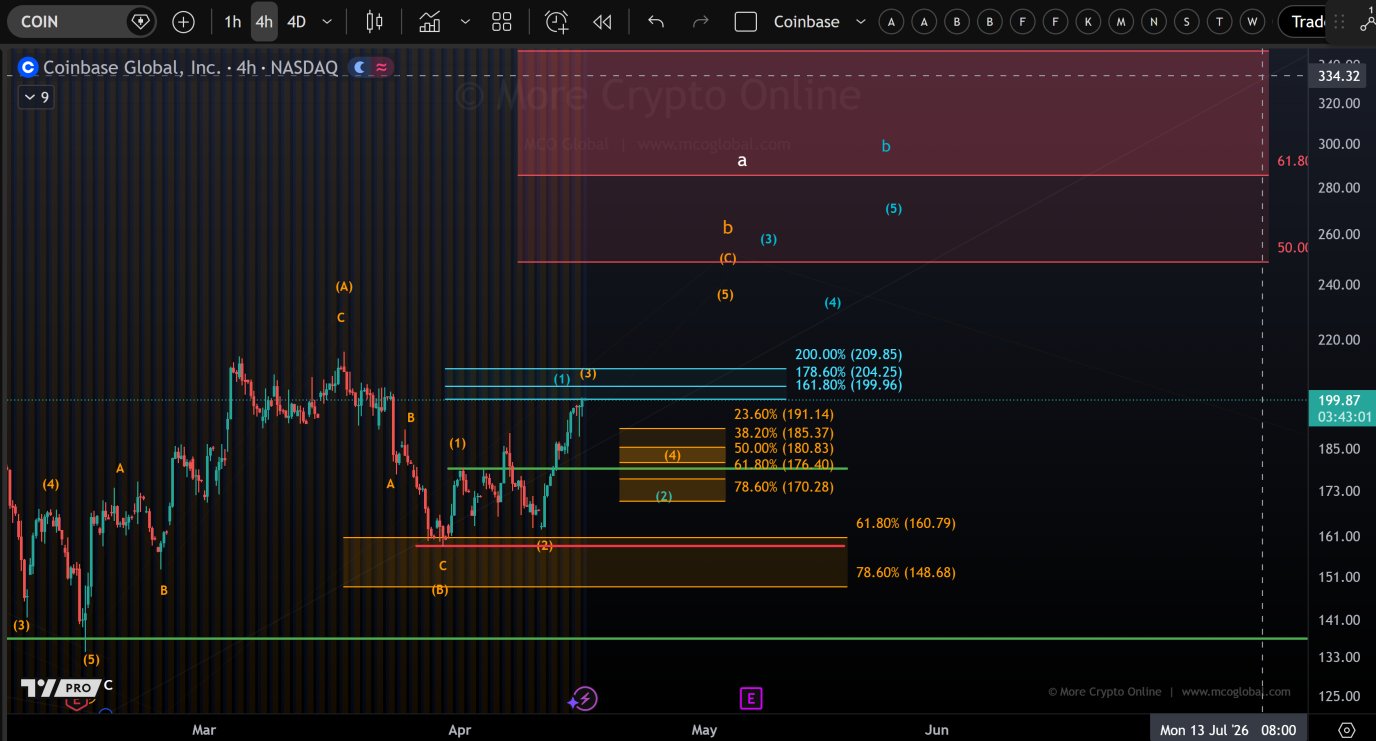This screenshot has height=741, width=1376.
Task: Open the Indicators panel
Action: (430, 21)
